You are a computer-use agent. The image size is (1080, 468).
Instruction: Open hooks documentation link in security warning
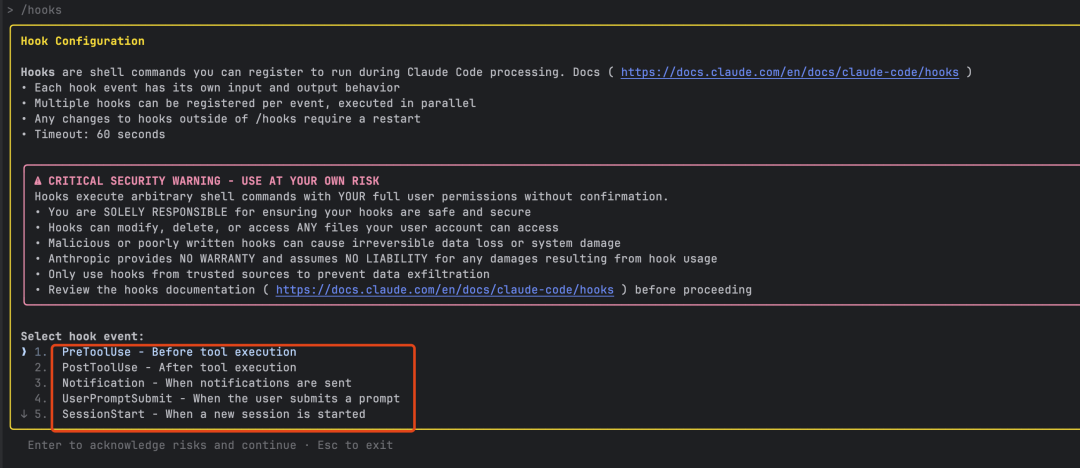pos(444,290)
